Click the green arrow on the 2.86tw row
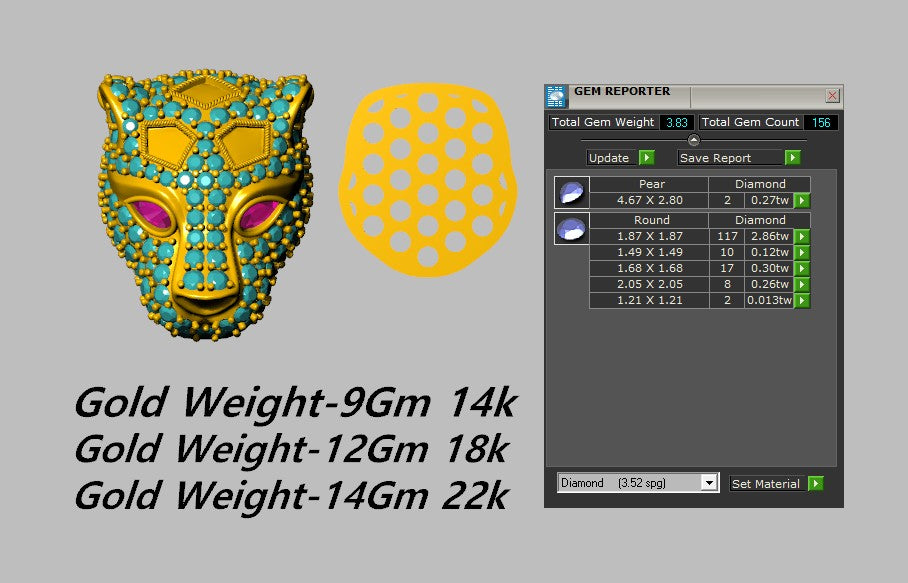Viewport: 908px width, 583px height. point(802,236)
